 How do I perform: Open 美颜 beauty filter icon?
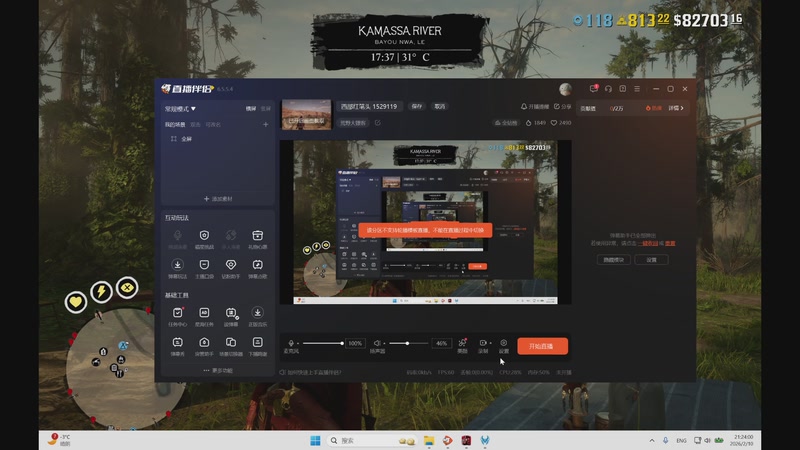point(462,345)
